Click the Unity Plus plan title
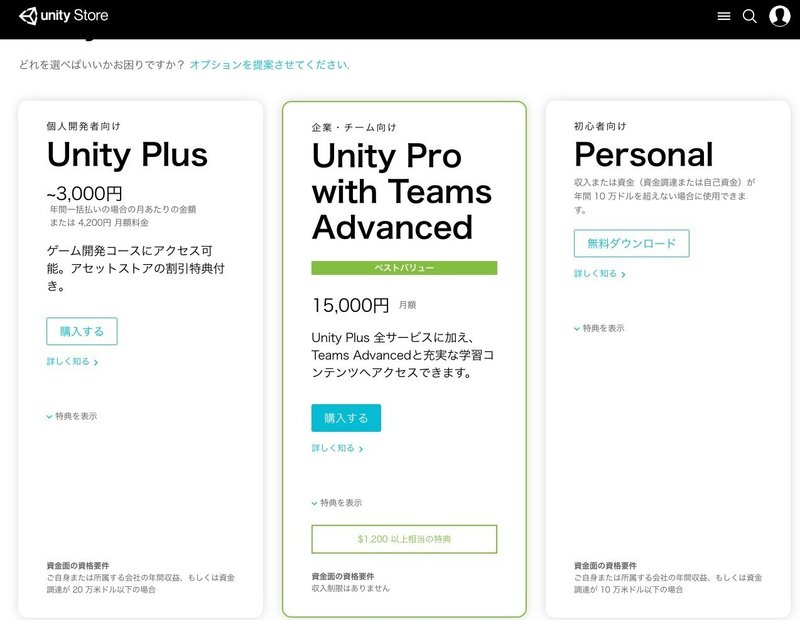This screenshot has width=800, height=620. 127,155
